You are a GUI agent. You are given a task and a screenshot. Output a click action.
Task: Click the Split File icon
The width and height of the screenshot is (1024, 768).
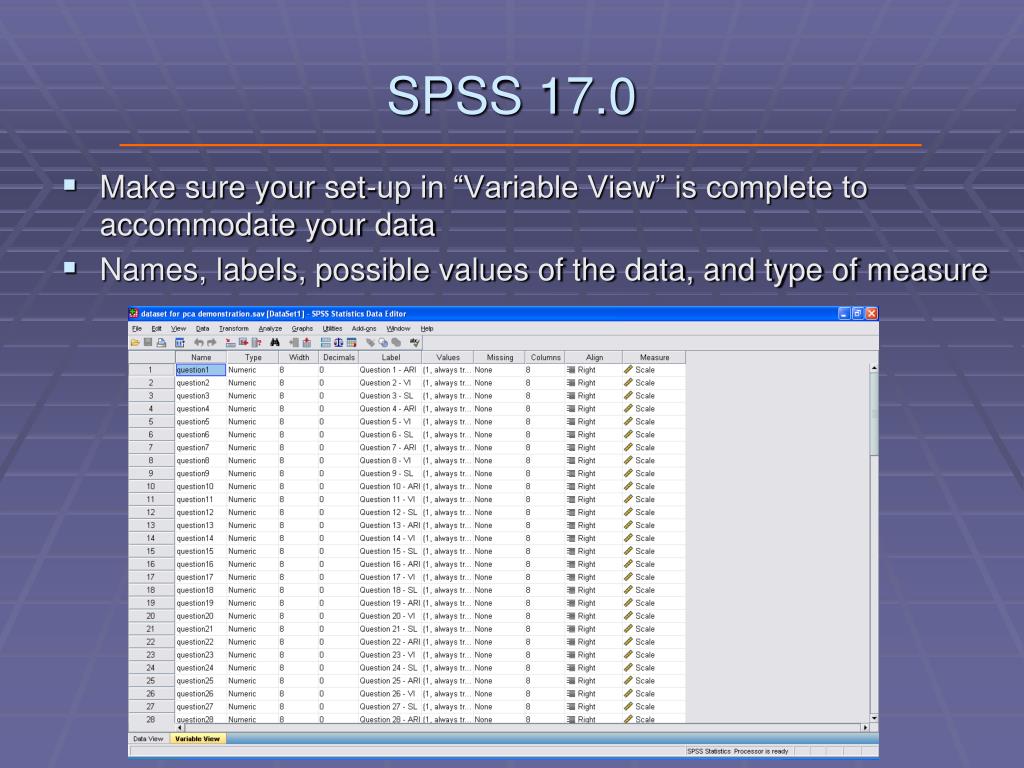tap(325, 342)
